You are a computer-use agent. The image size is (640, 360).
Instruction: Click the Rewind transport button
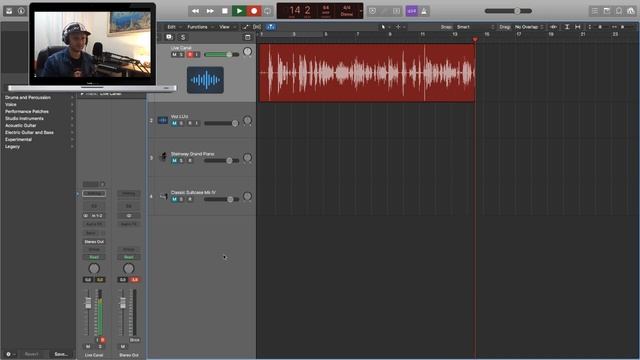click(196, 11)
